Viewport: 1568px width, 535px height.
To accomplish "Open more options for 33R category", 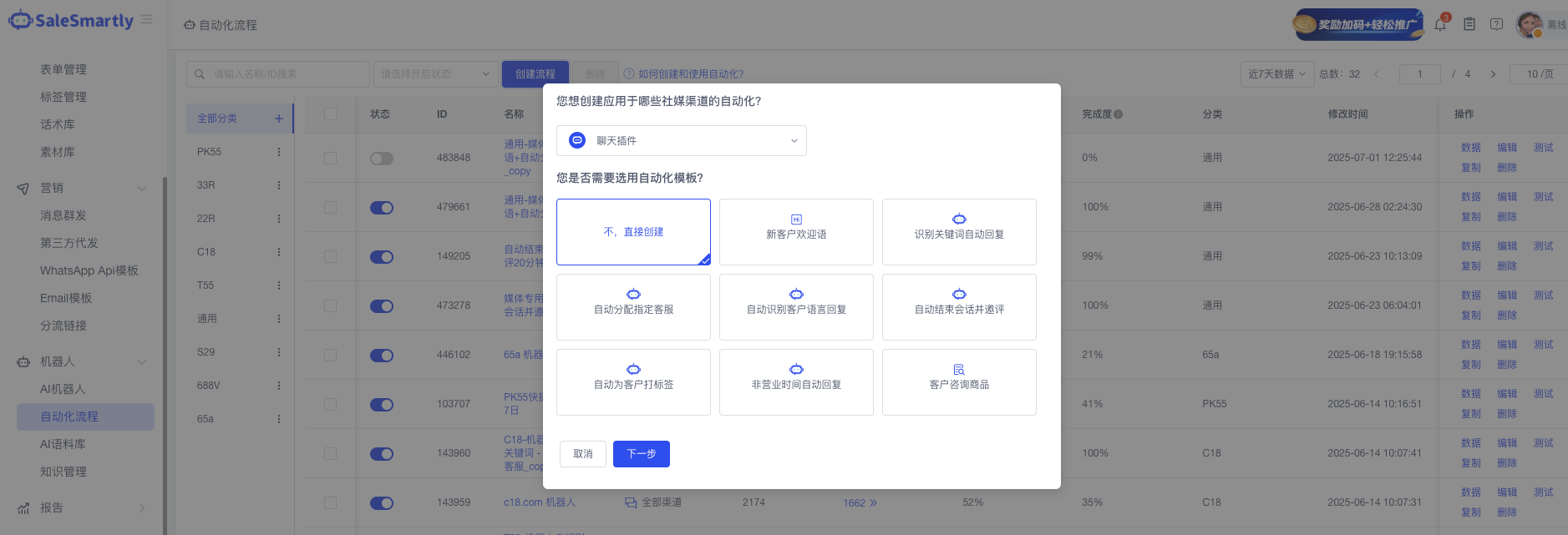I will (x=279, y=185).
